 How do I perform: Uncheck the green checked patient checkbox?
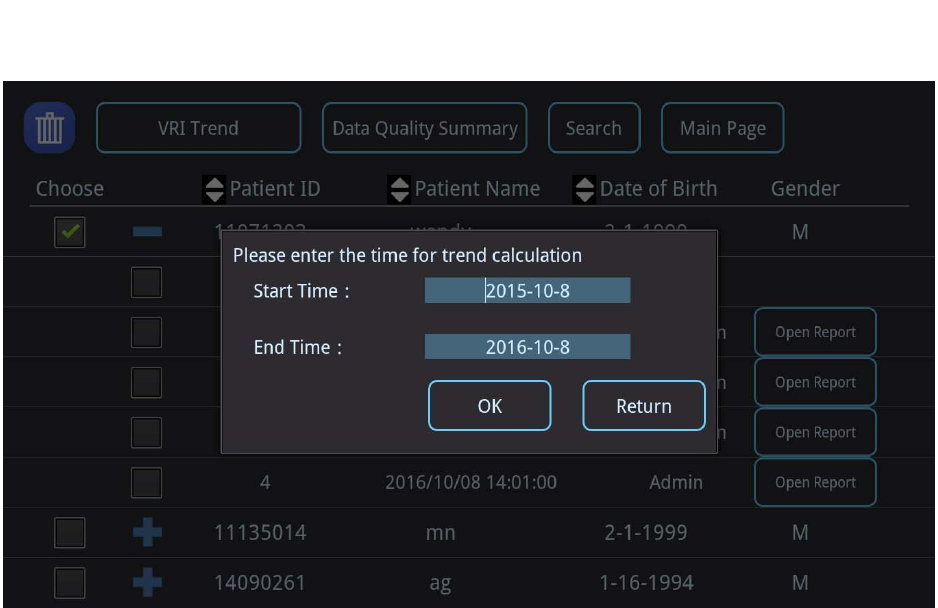click(x=70, y=232)
